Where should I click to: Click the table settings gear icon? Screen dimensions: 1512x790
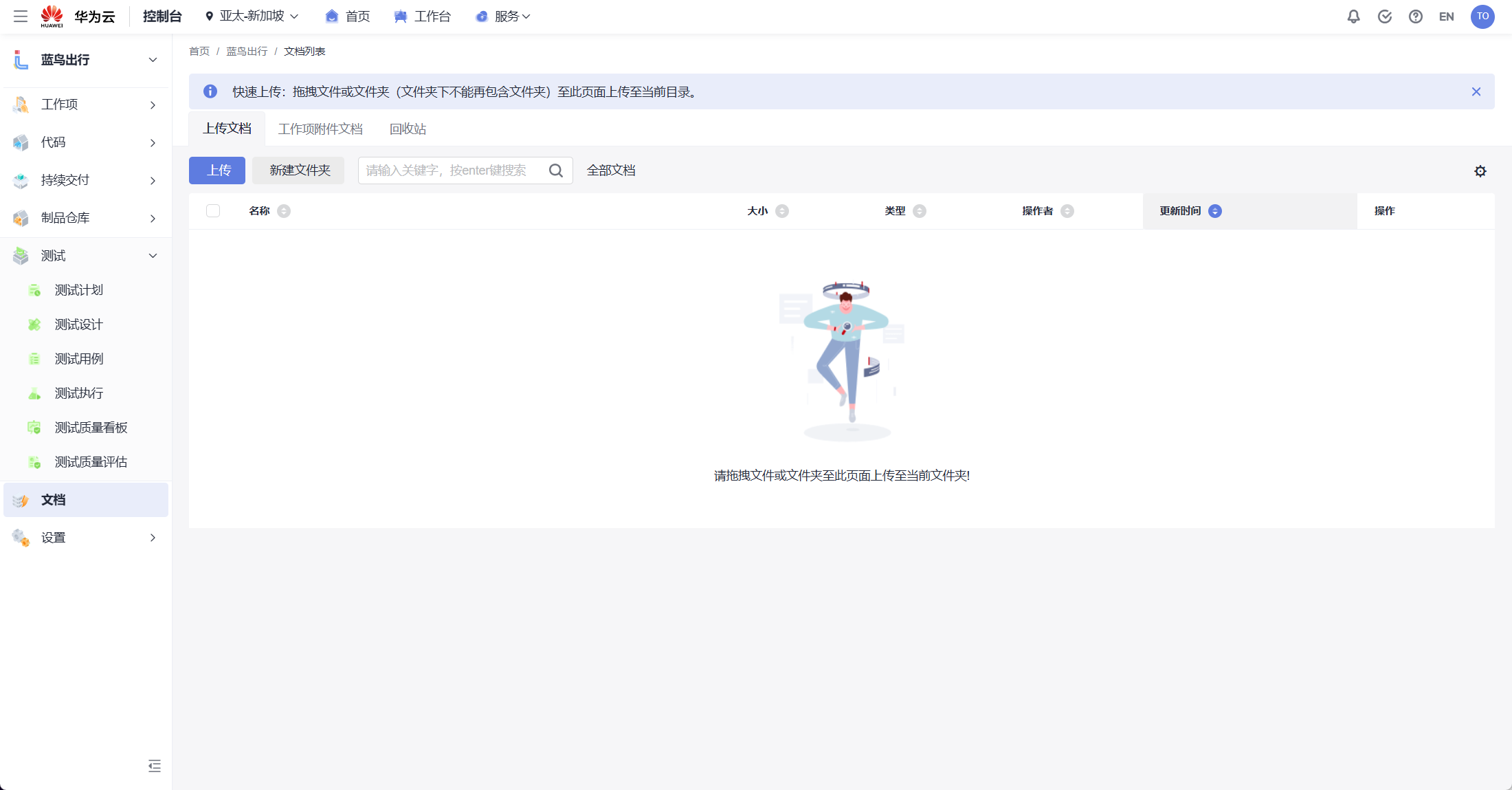pyautogui.click(x=1480, y=171)
